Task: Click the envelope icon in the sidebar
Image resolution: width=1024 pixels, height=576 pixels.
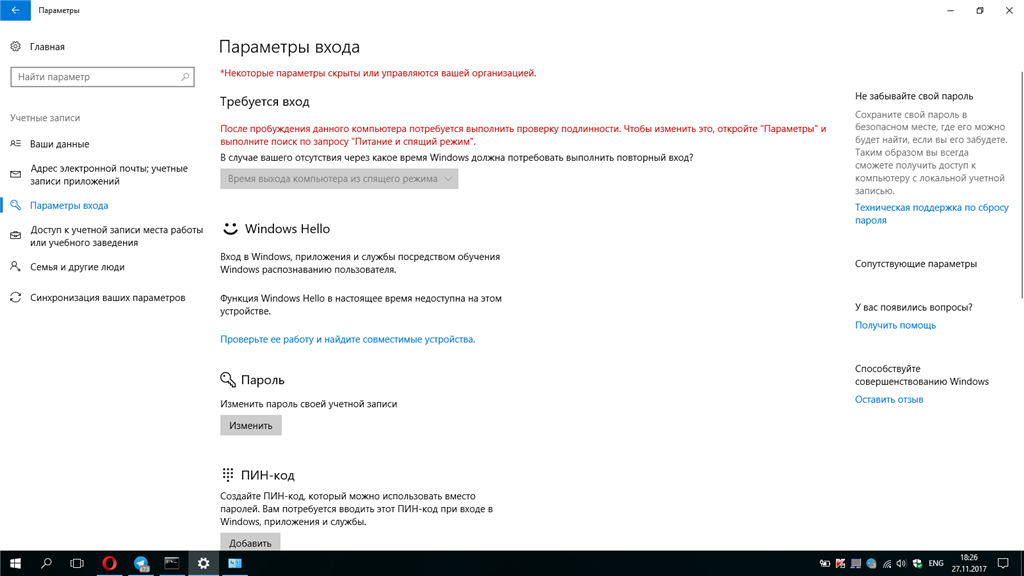Action: [16, 174]
